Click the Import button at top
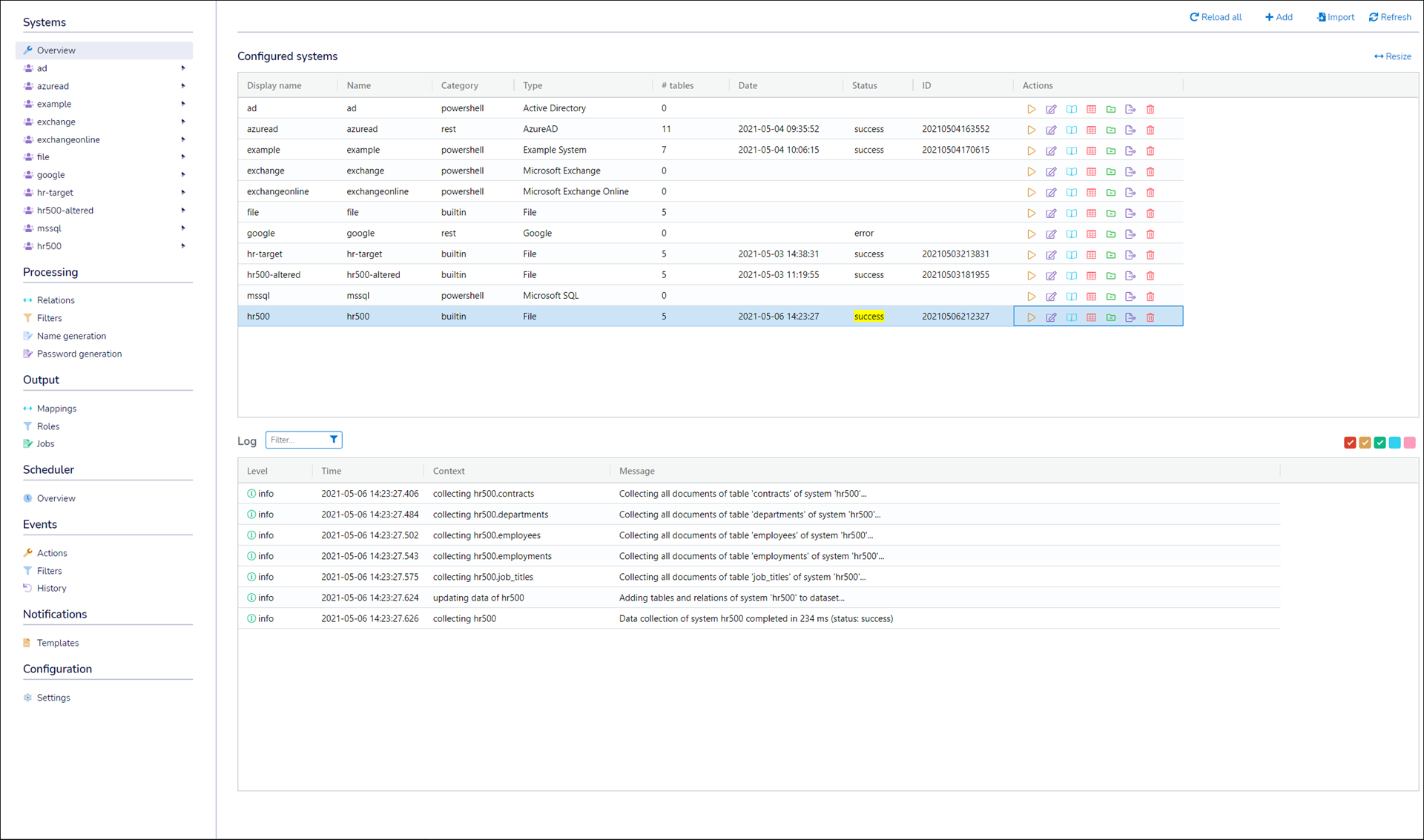The image size is (1424, 840). [x=1335, y=17]
